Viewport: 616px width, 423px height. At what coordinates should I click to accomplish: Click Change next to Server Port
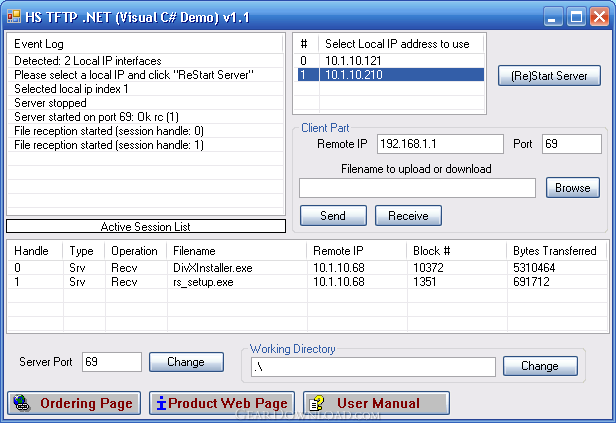186,362
